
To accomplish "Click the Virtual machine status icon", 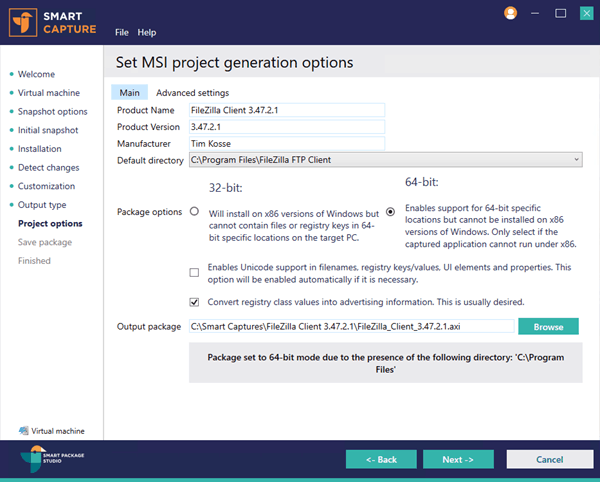I will pyautogui.click(x=23, y=431).
